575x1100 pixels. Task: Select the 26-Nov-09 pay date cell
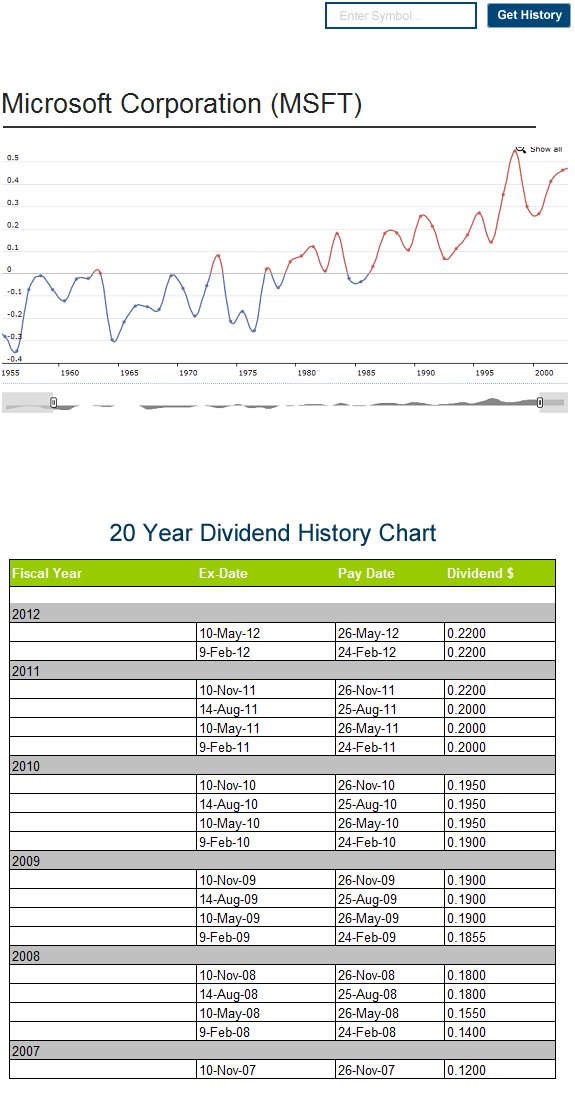click(x=390, y=880)
